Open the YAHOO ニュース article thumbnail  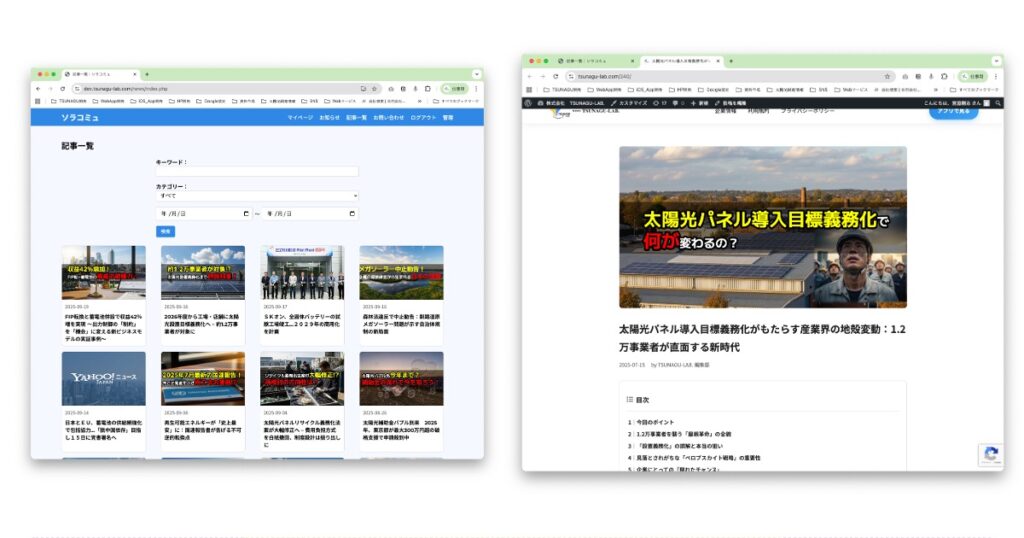coord(104,378)
